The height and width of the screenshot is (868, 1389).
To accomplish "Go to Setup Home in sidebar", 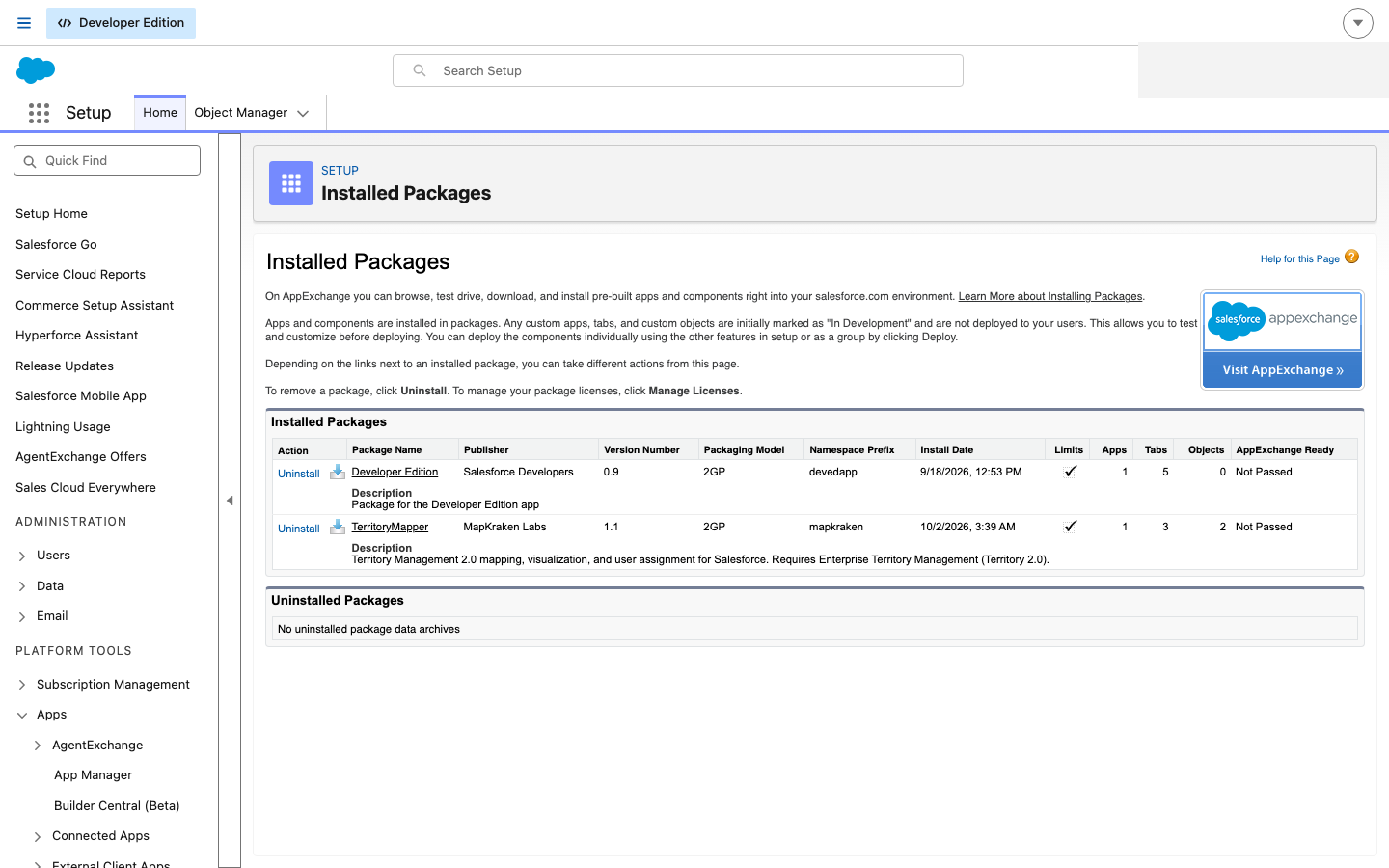I will point(51,214).
